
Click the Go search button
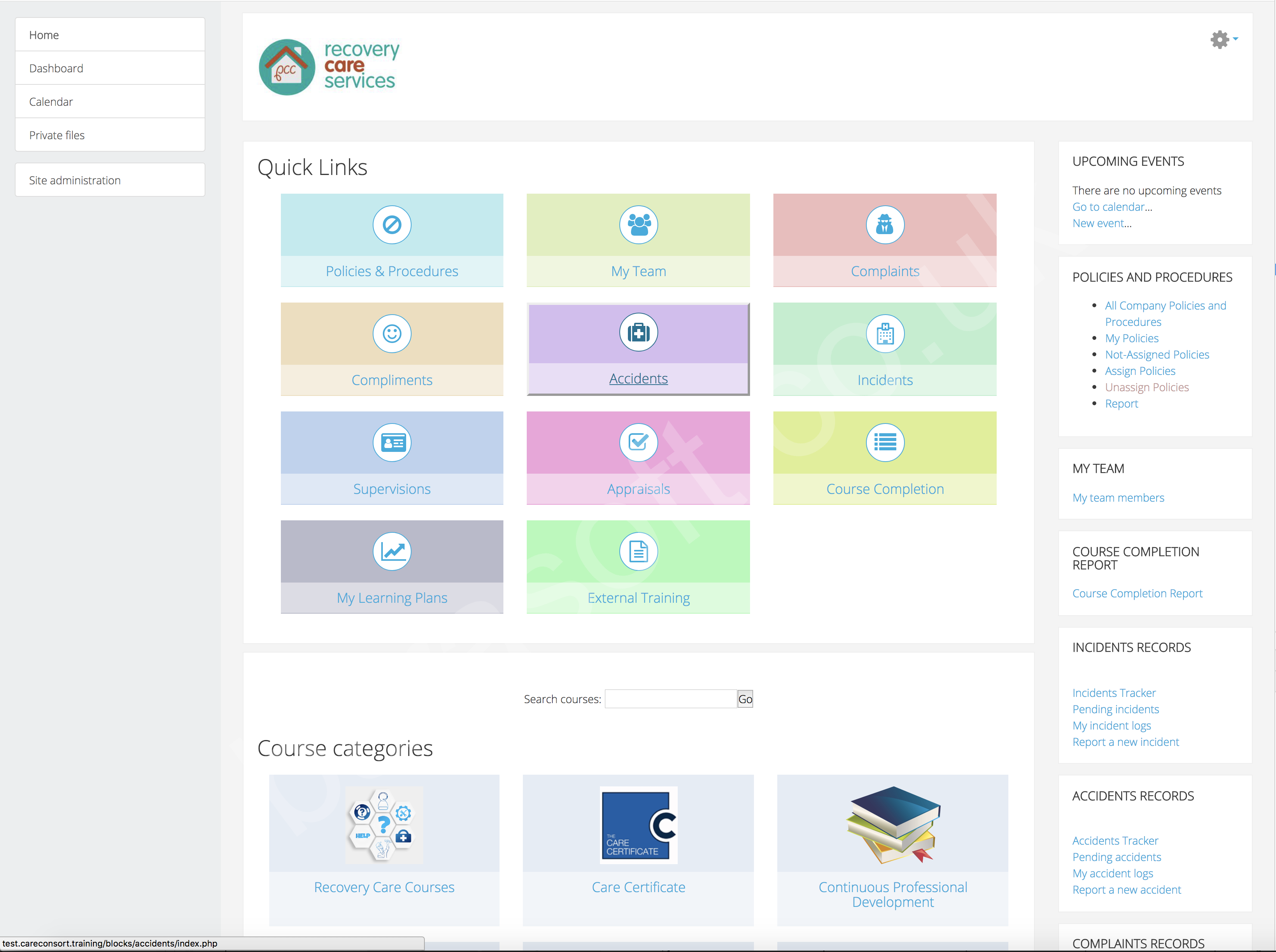[x=745, y=699]
